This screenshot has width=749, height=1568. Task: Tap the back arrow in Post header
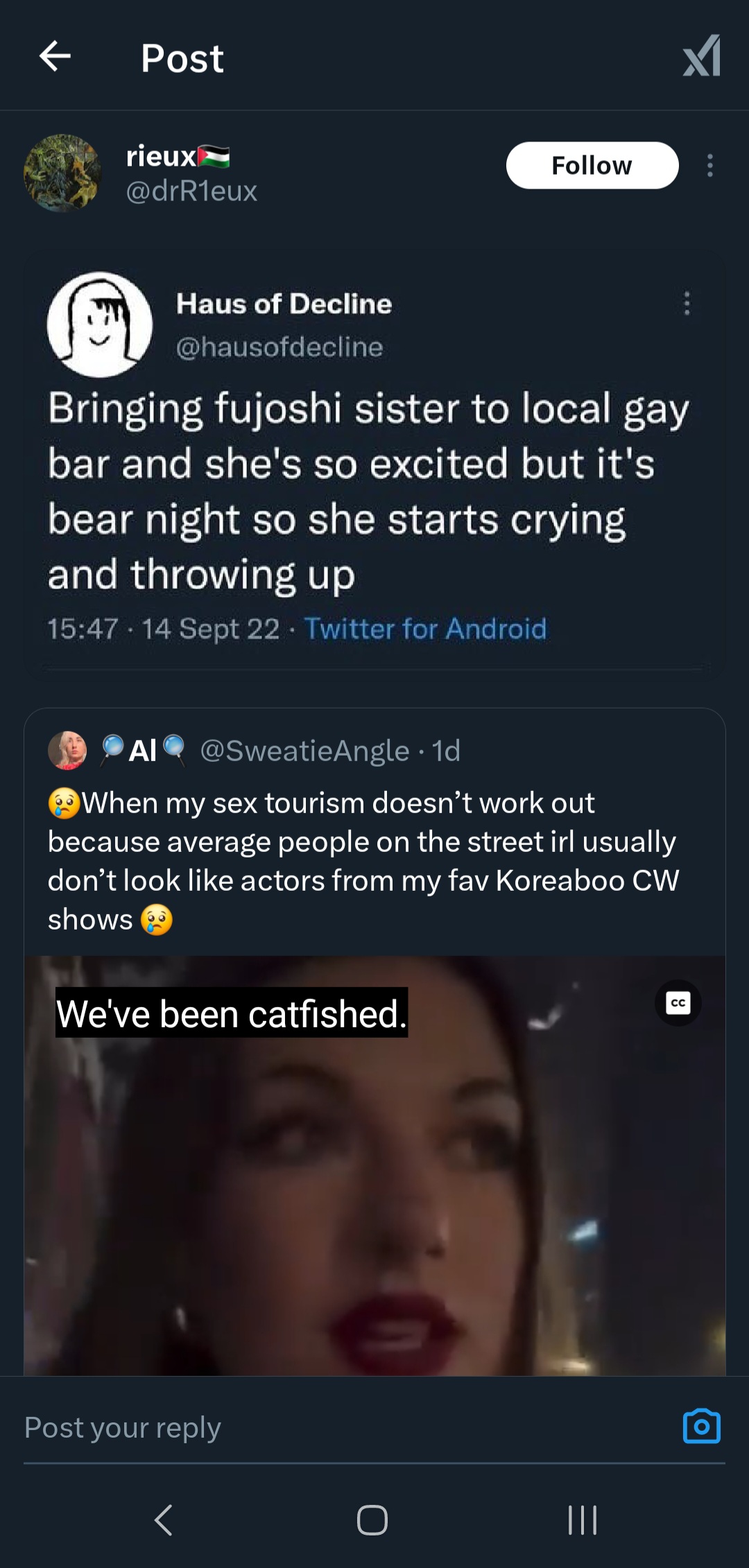pos(55,57)
